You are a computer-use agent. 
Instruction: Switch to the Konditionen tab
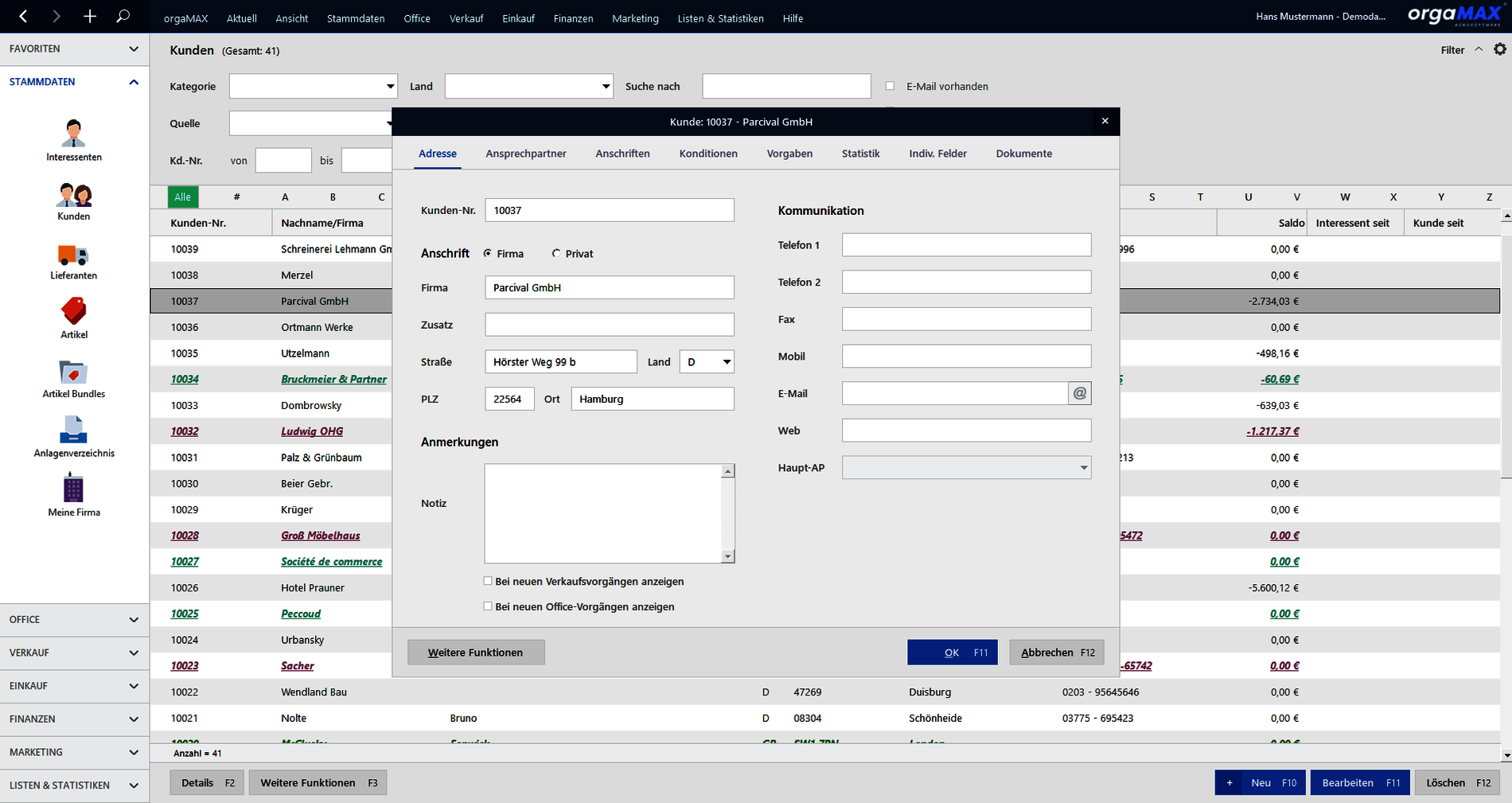pos(708,154)
